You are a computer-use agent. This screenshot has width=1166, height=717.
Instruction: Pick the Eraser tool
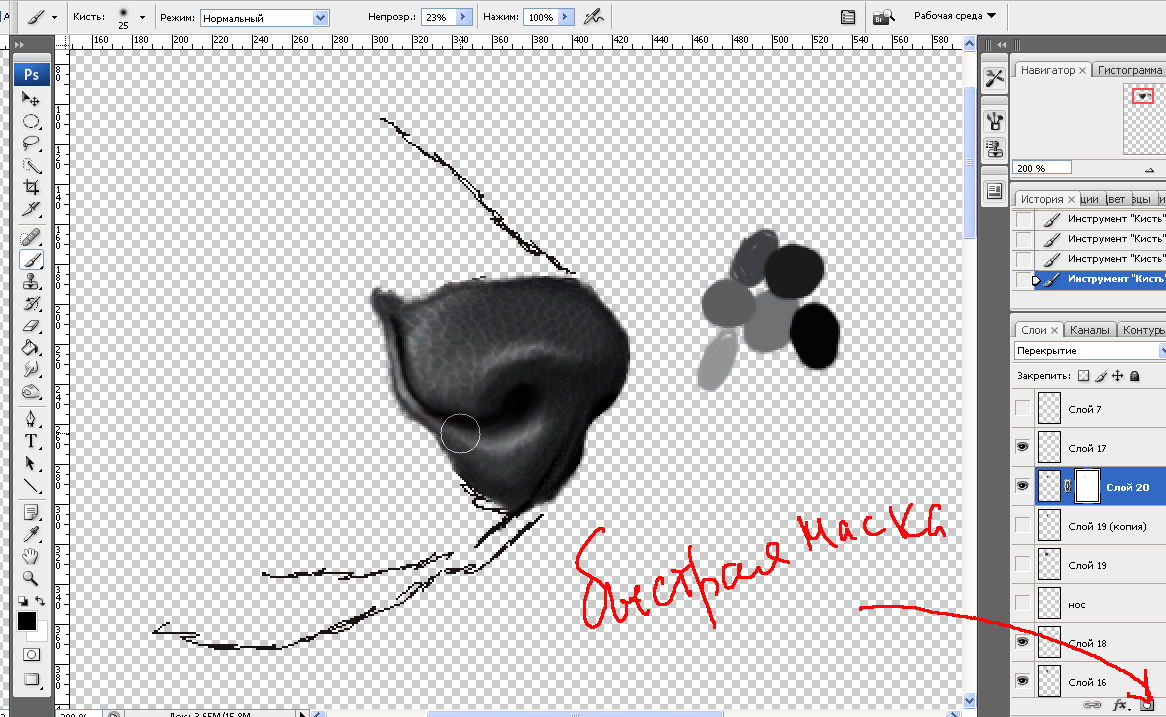click(x=32, y=326)
